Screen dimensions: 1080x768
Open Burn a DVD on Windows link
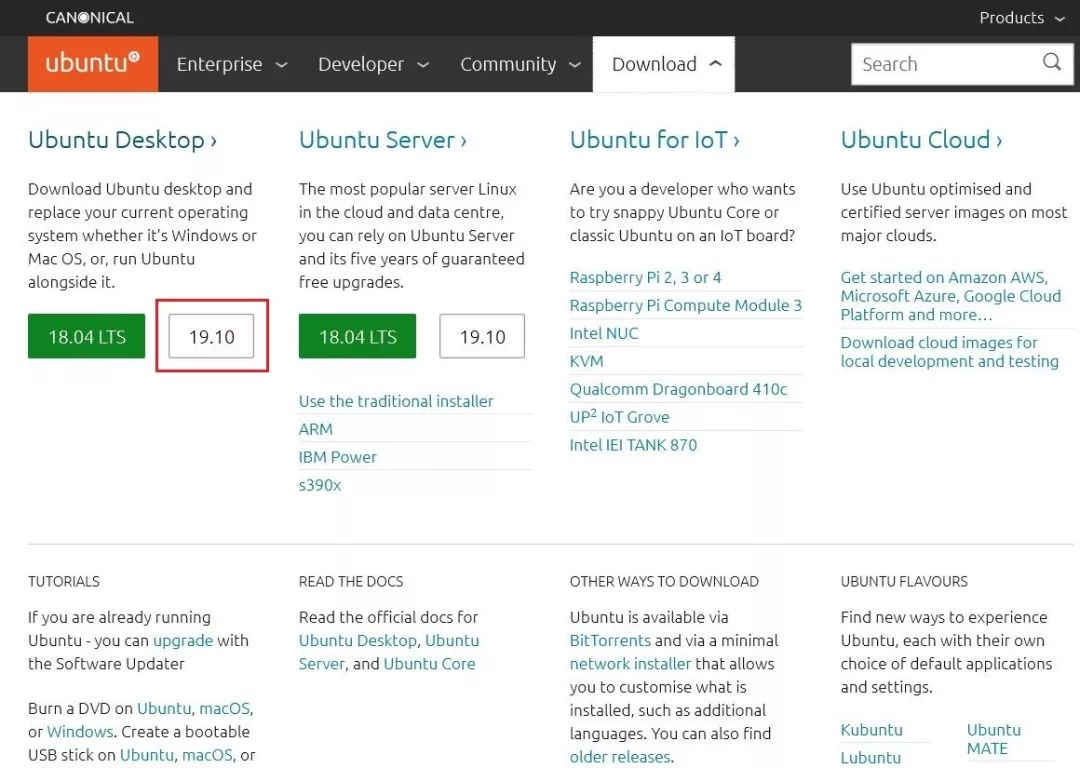80,731
